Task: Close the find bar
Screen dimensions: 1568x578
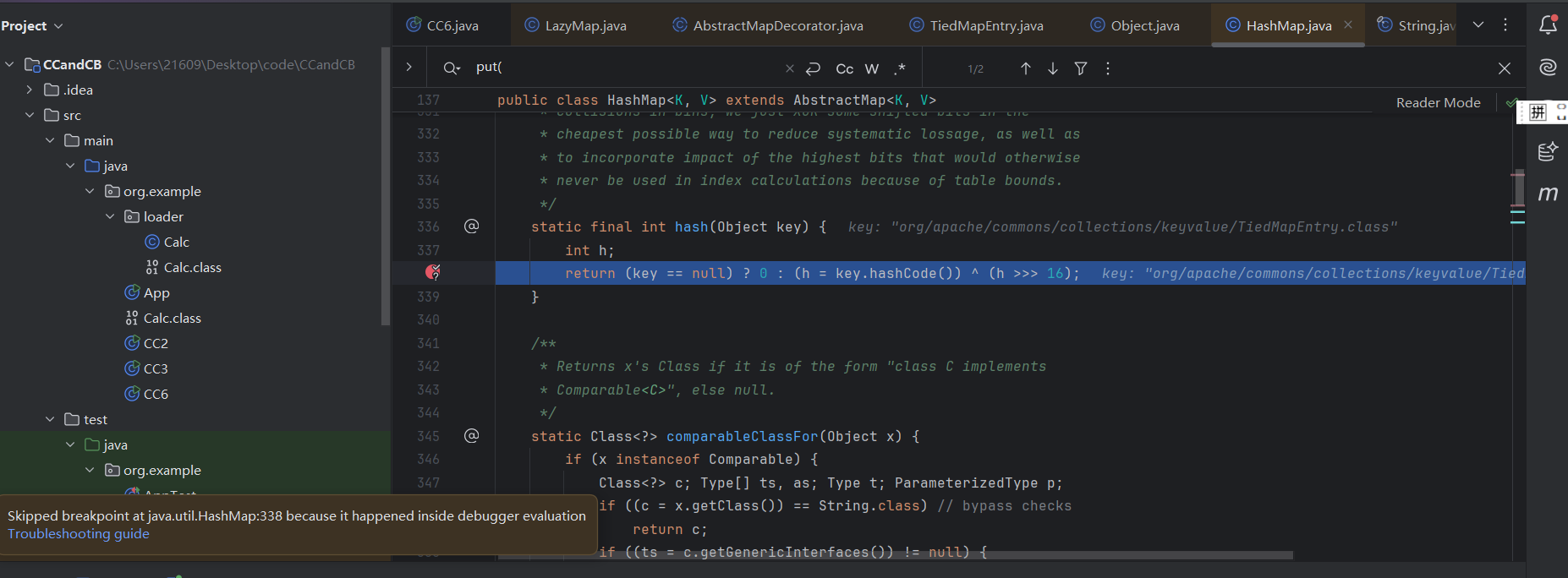Action: click(1505, 68)
